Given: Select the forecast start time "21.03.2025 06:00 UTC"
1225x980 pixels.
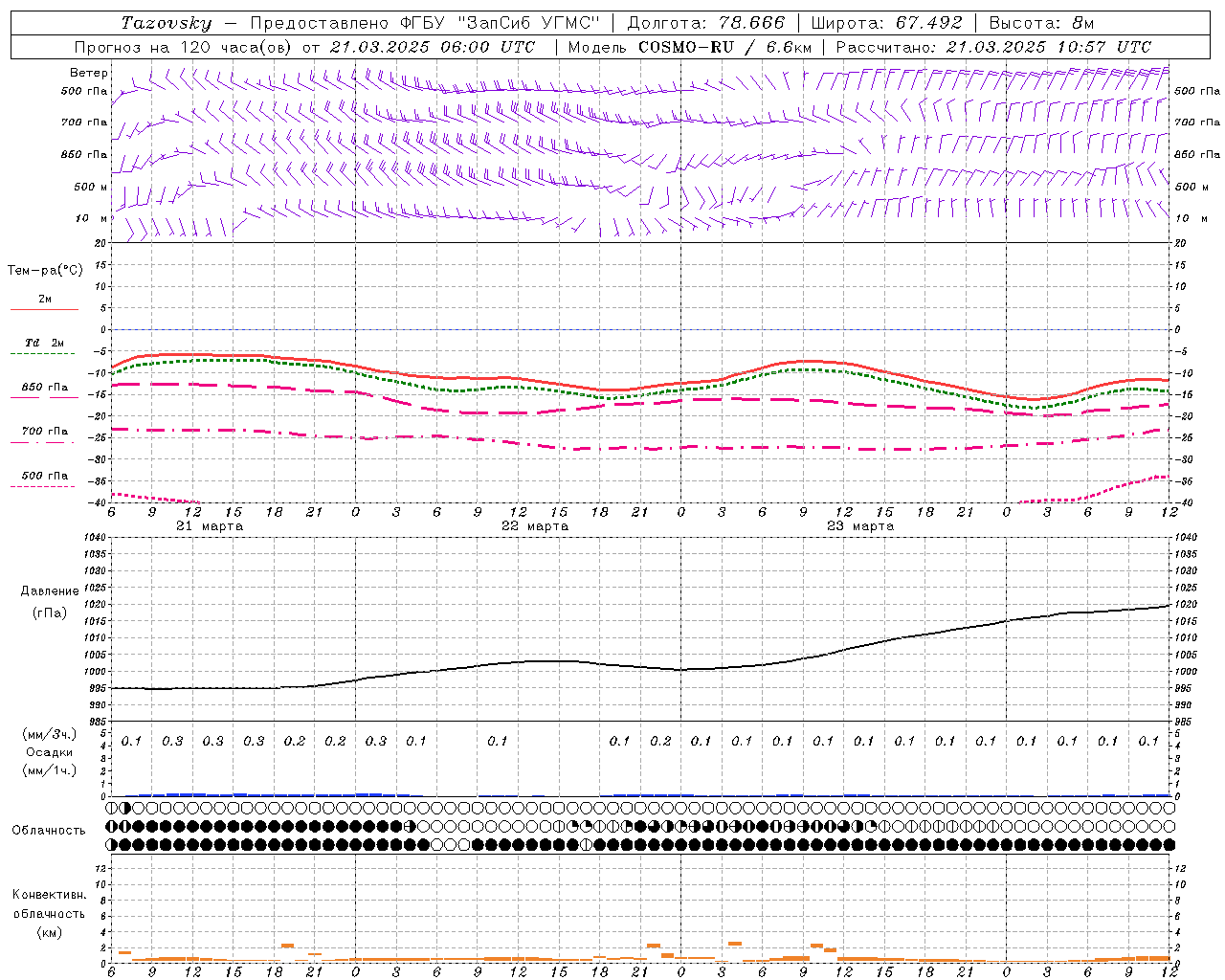Looking at the screenshot, I should click(432, 47).
